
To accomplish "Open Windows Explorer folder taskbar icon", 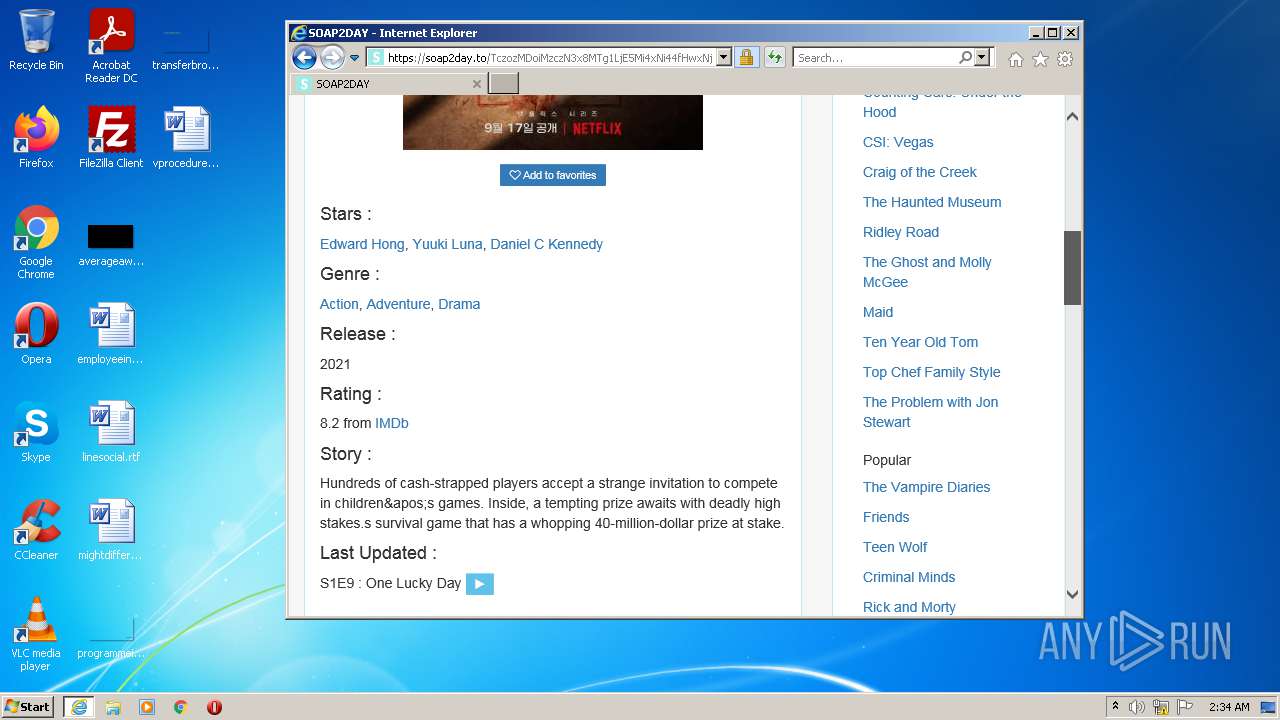I will pos(113,707).
